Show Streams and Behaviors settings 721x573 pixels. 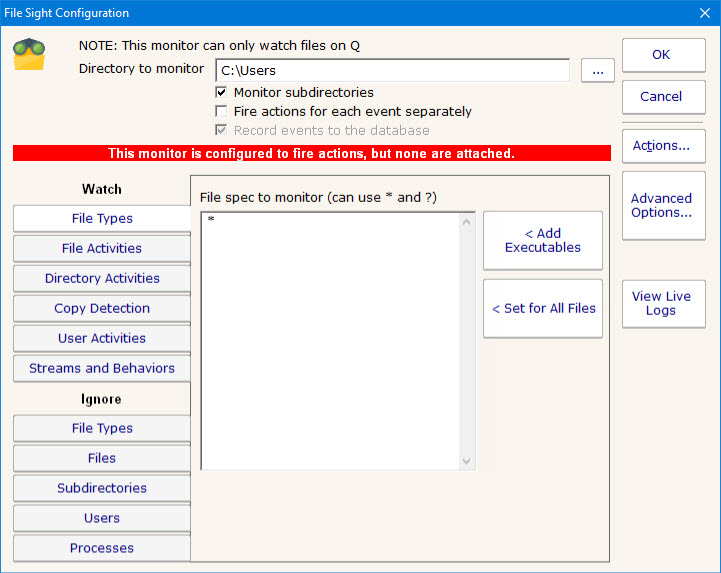[x=102, y=368]
